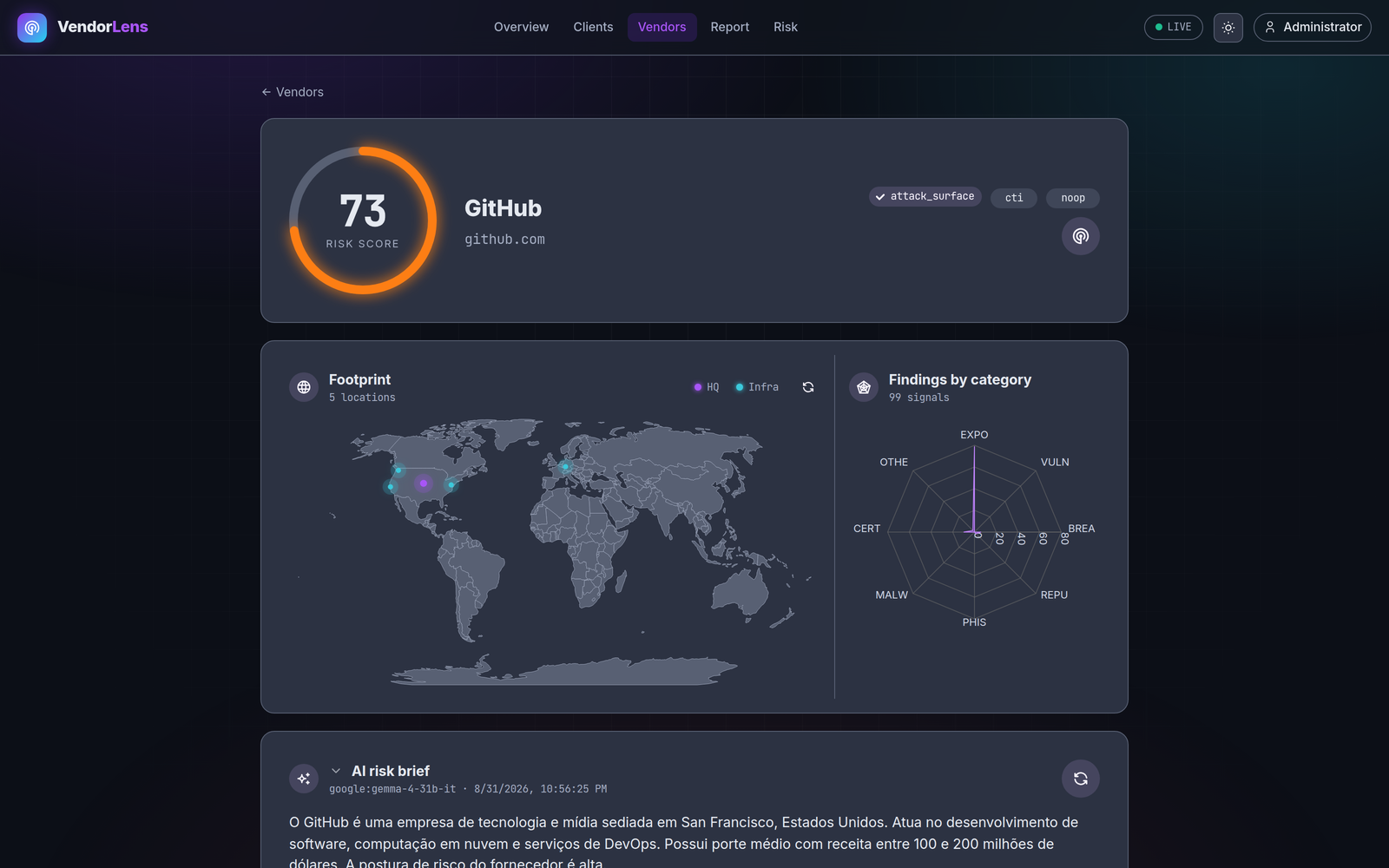Open the Risk tab
The height and width of the screenshot is (868, 1389).
point(786,27)
